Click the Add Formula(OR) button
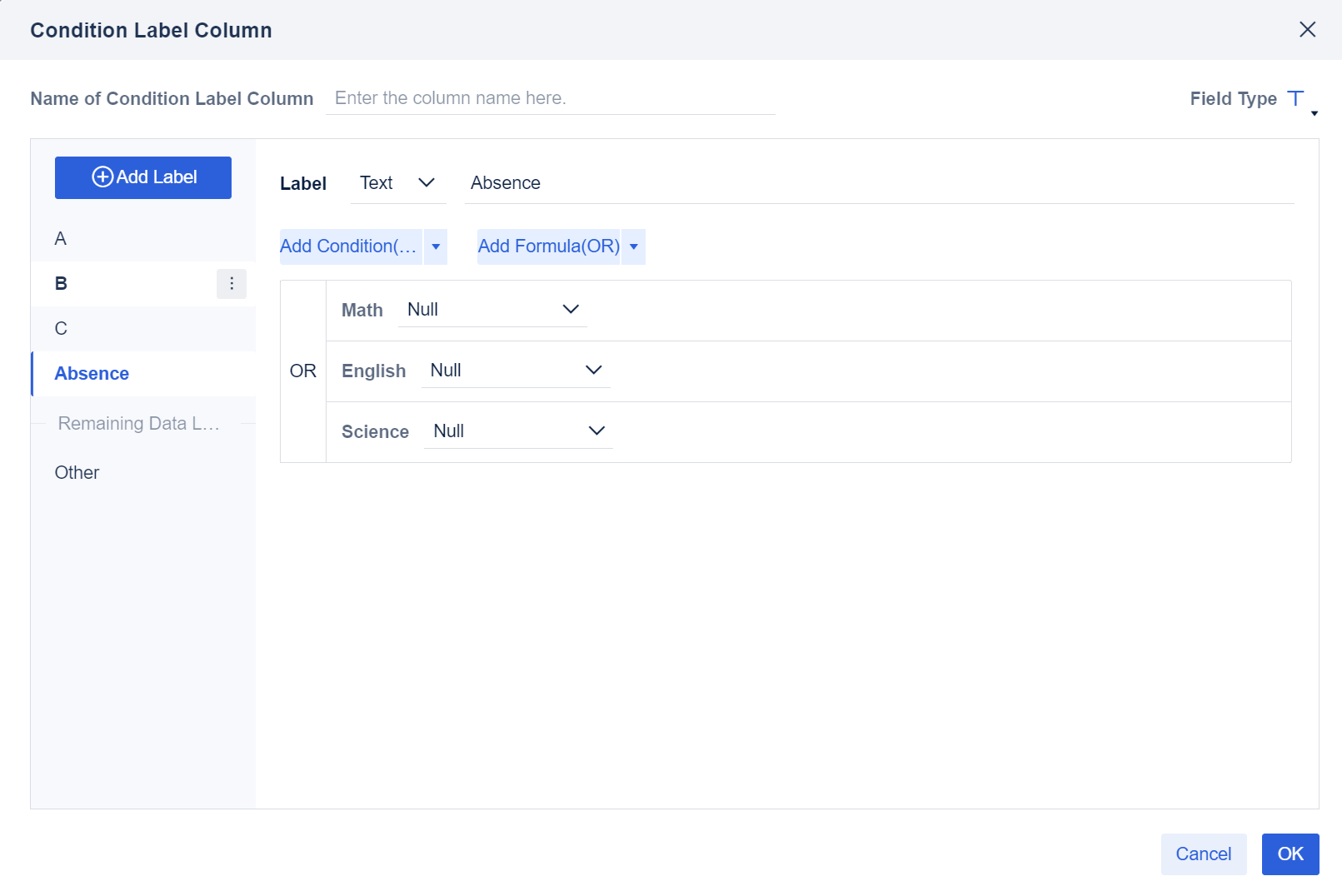1342x896 pixels. pos(548,246)
